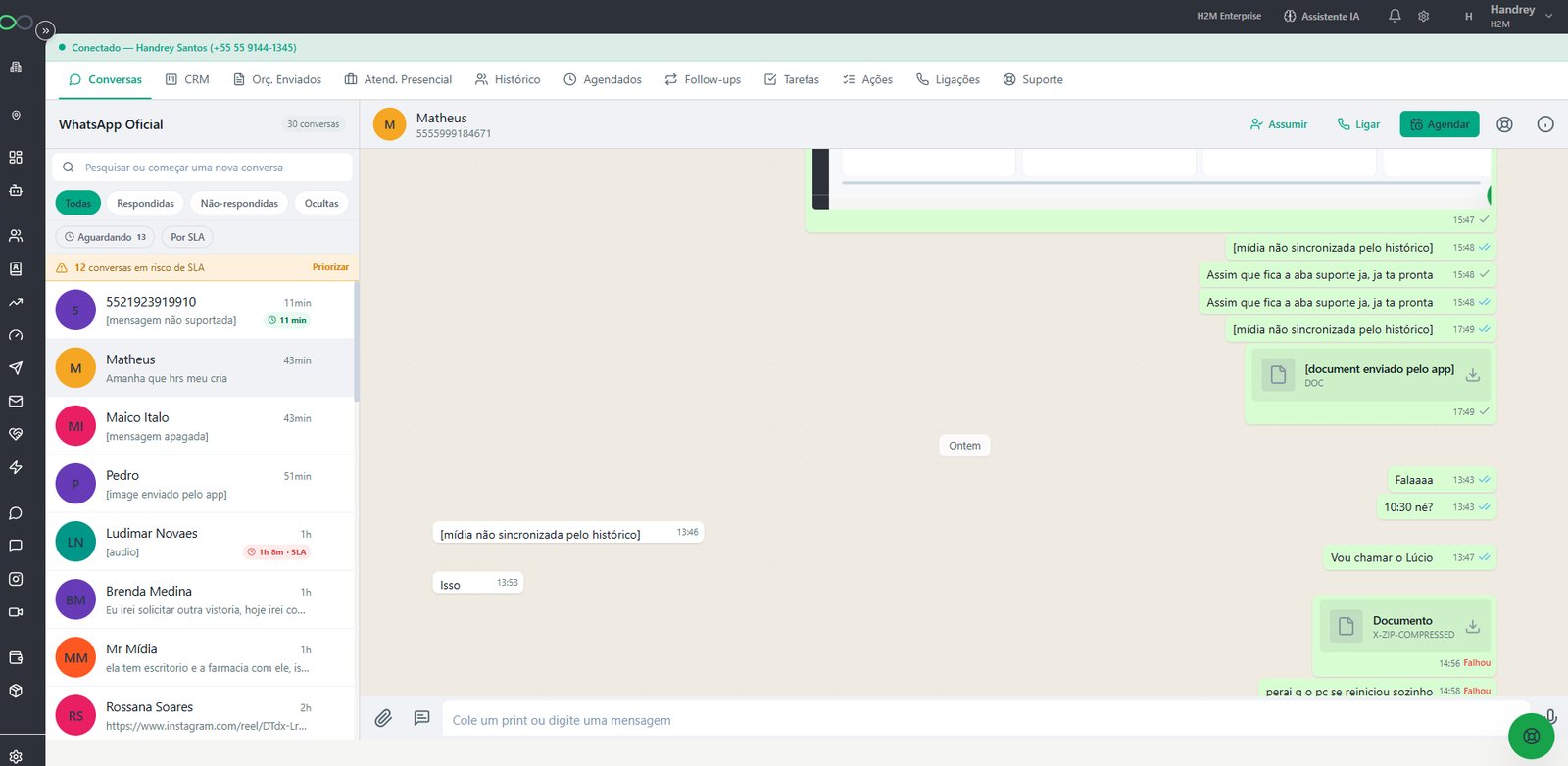Open the Ludimar Novaes conversation

click(x=202, y=542)
